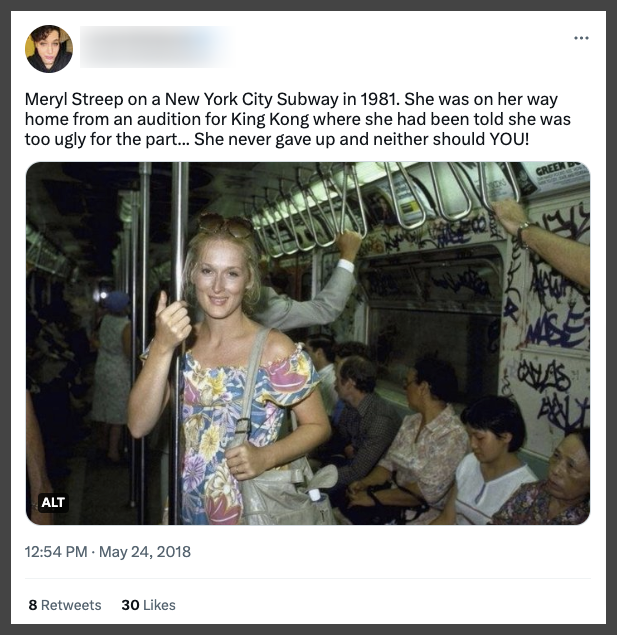Click Meryl Streep at the tweet's start

point(74,99)
